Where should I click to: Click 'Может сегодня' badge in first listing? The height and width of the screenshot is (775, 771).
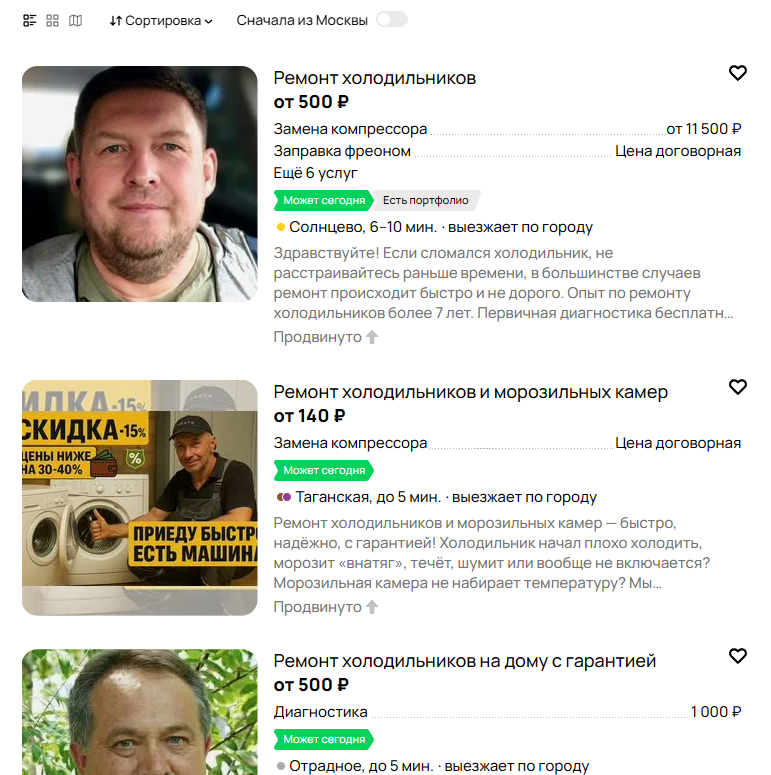tap(324, 200)
